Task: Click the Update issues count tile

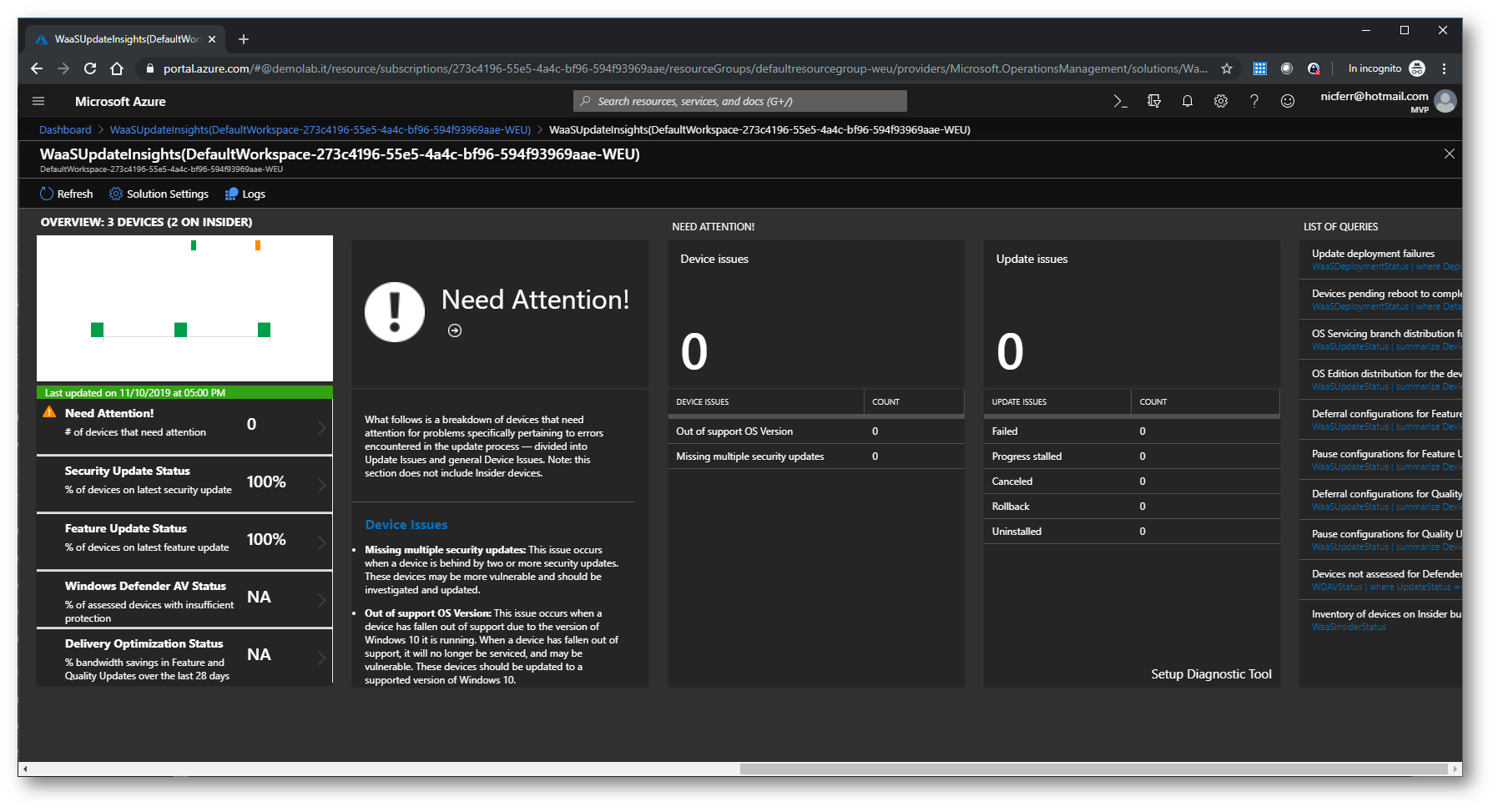Action: click(x=1132, y=313)
